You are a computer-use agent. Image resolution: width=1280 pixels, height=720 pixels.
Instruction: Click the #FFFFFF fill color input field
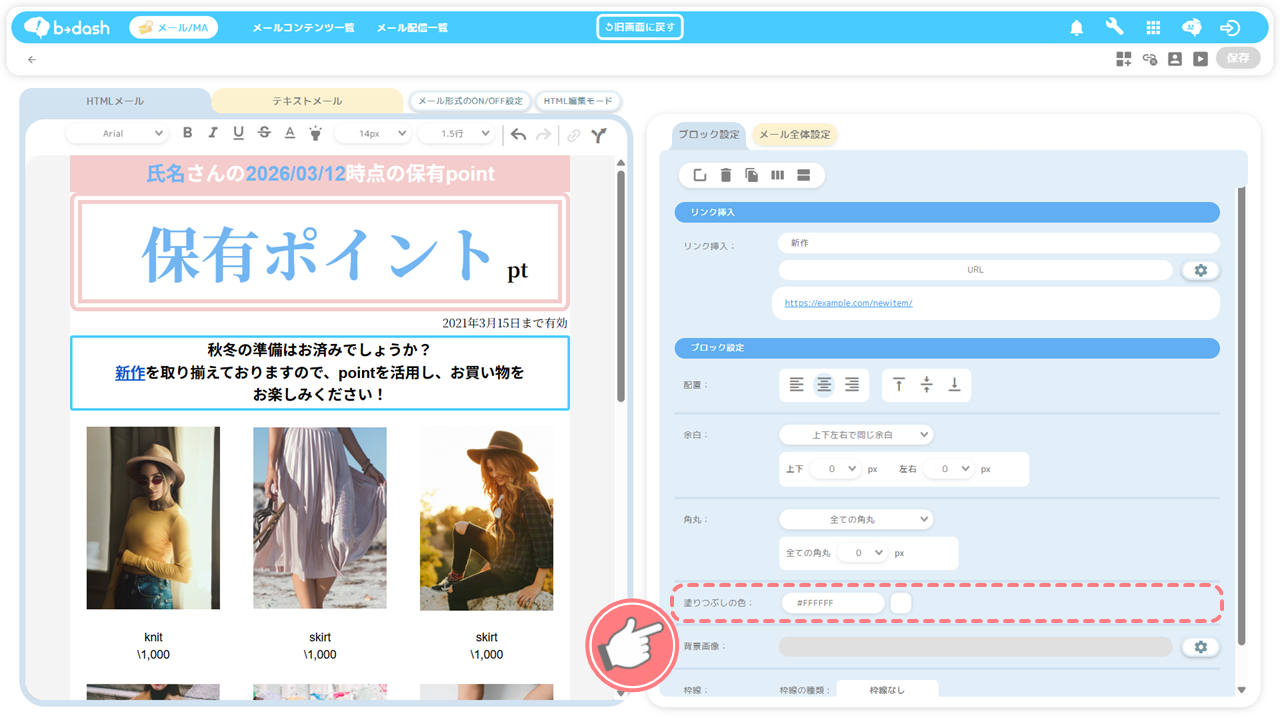pos(833,603)
